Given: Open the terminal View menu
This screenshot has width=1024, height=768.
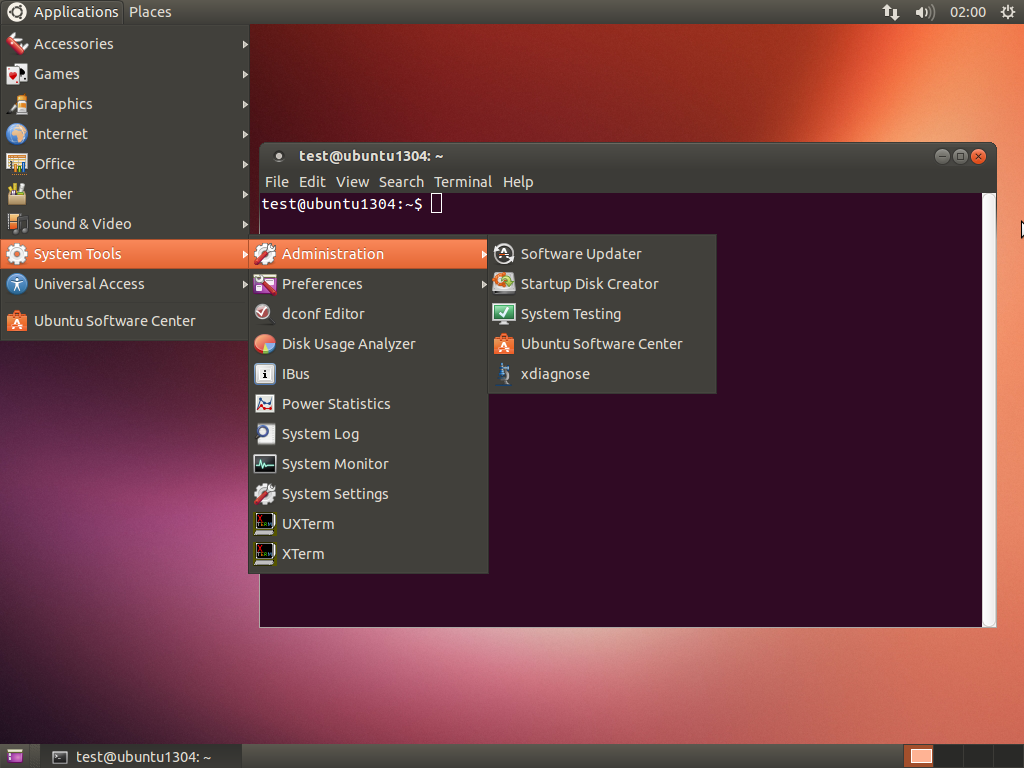Looking at the screenshot, I should coord(353,182).
